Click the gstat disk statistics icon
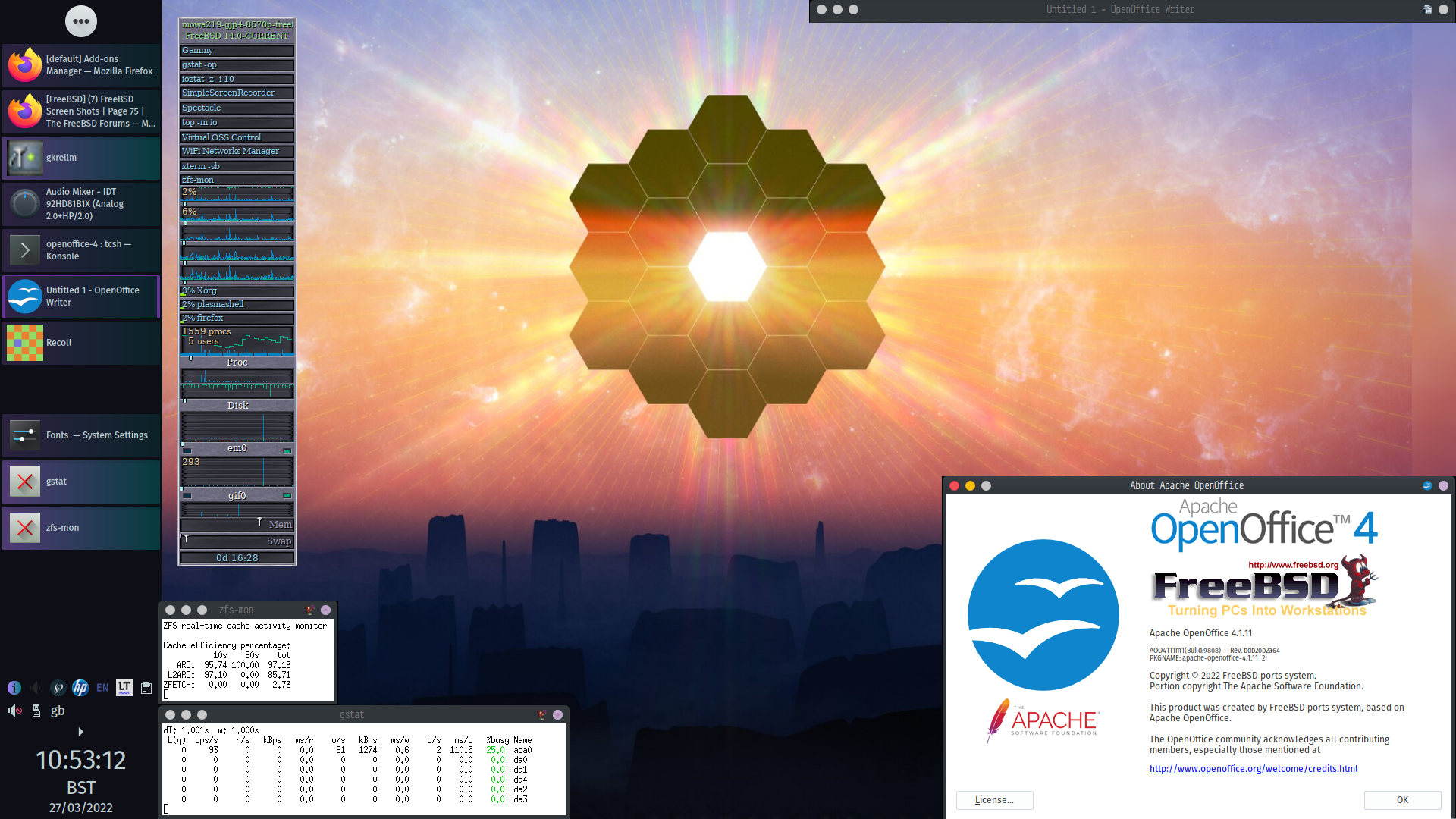1456x819 pixels. tap(25, 481)
